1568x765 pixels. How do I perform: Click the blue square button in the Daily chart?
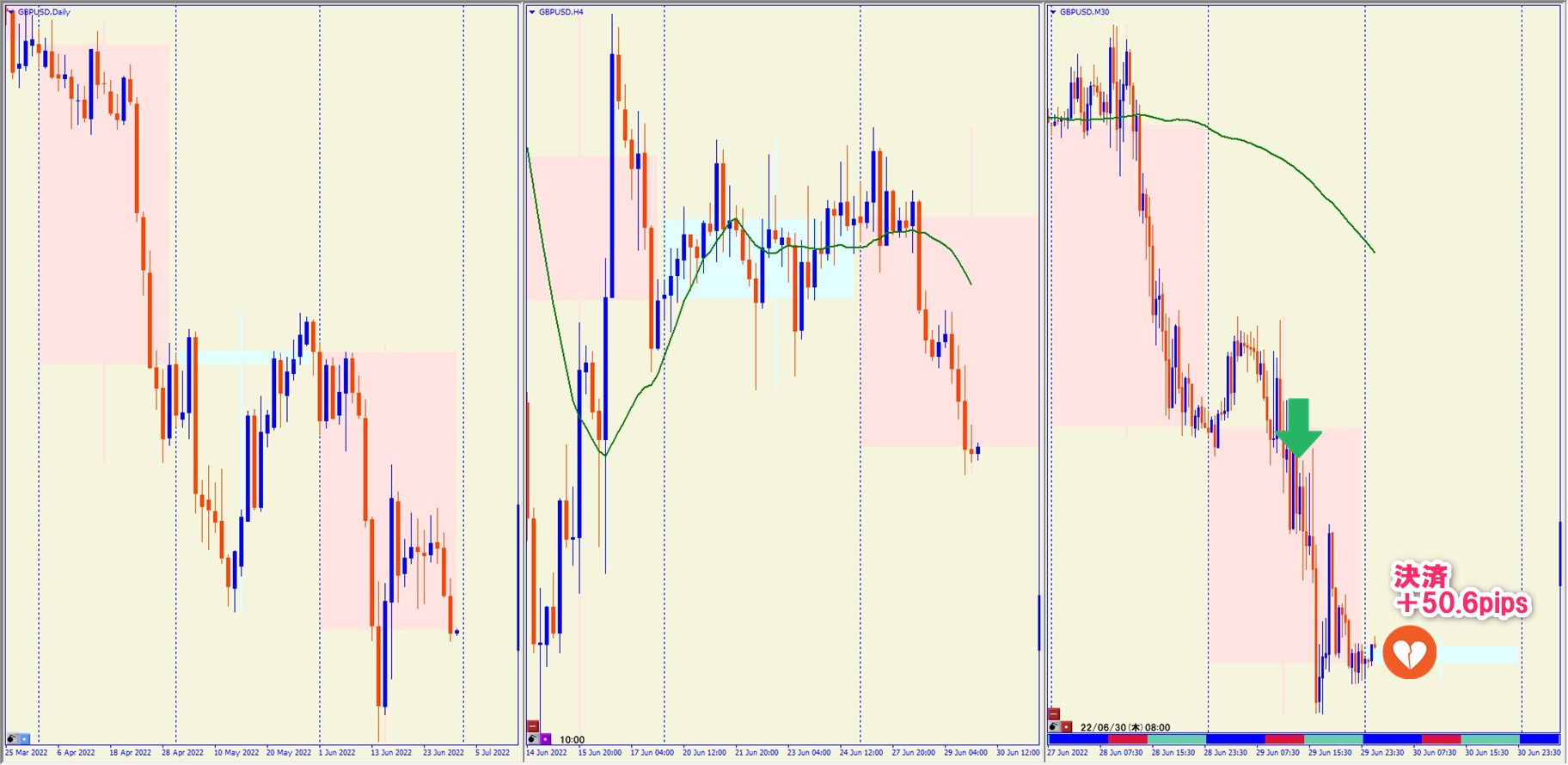24,739
